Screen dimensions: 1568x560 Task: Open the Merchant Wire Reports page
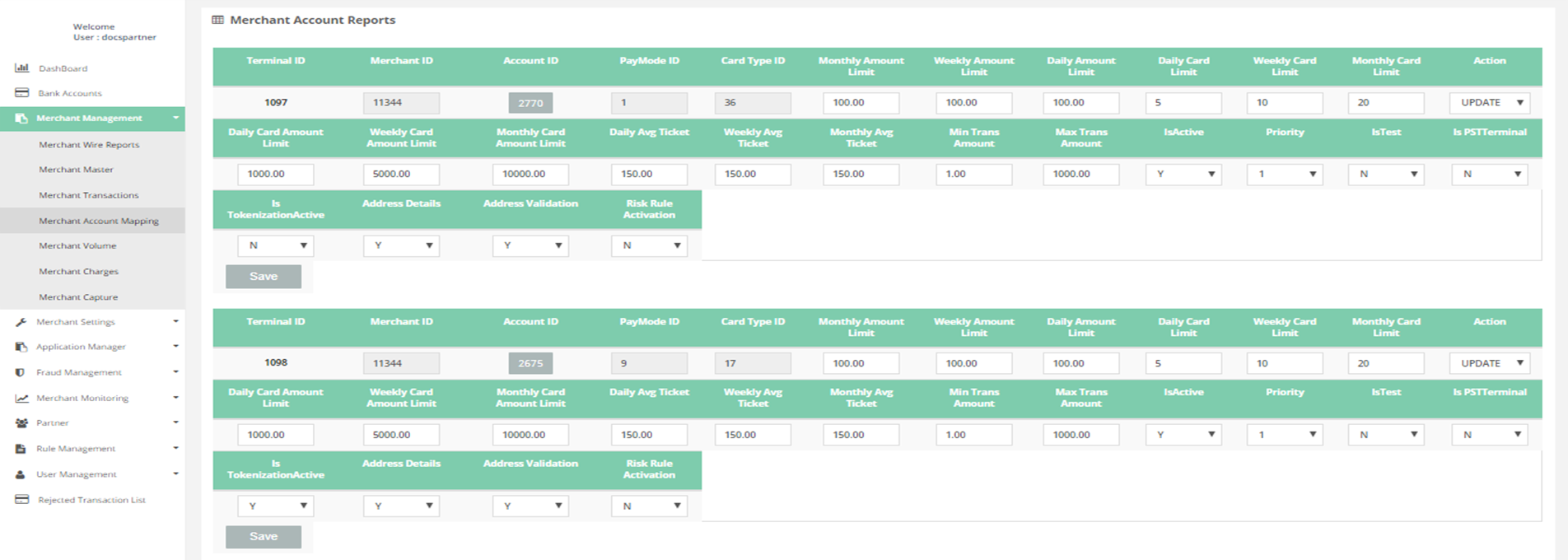point(89,145)
